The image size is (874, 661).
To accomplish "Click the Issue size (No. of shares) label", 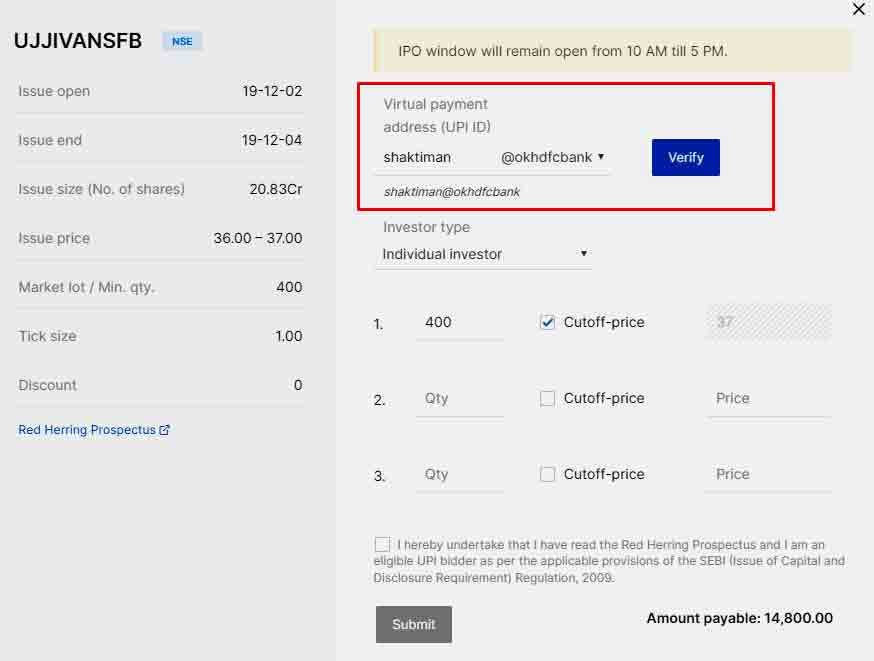I will coord(101,189).
